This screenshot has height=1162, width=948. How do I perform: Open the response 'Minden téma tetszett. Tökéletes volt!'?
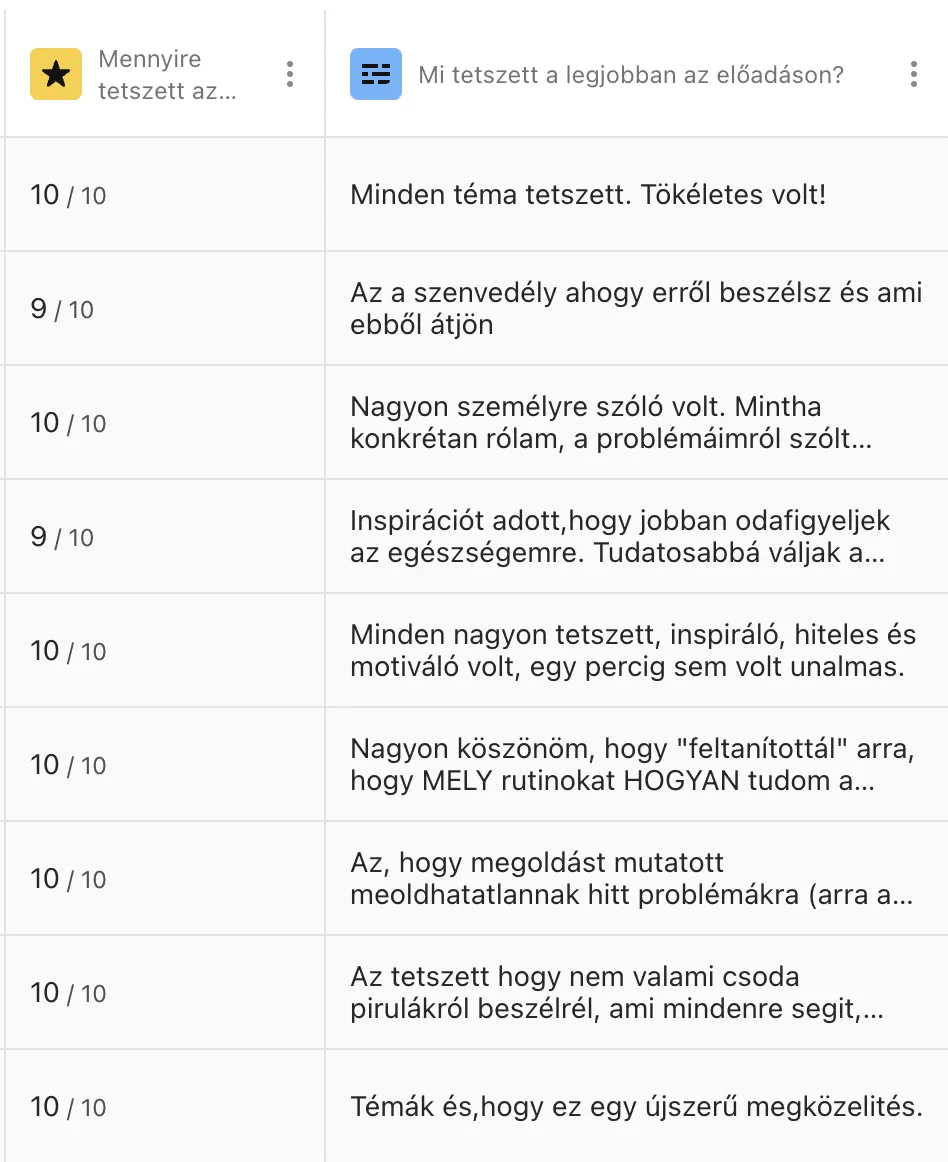coord(588,195)
